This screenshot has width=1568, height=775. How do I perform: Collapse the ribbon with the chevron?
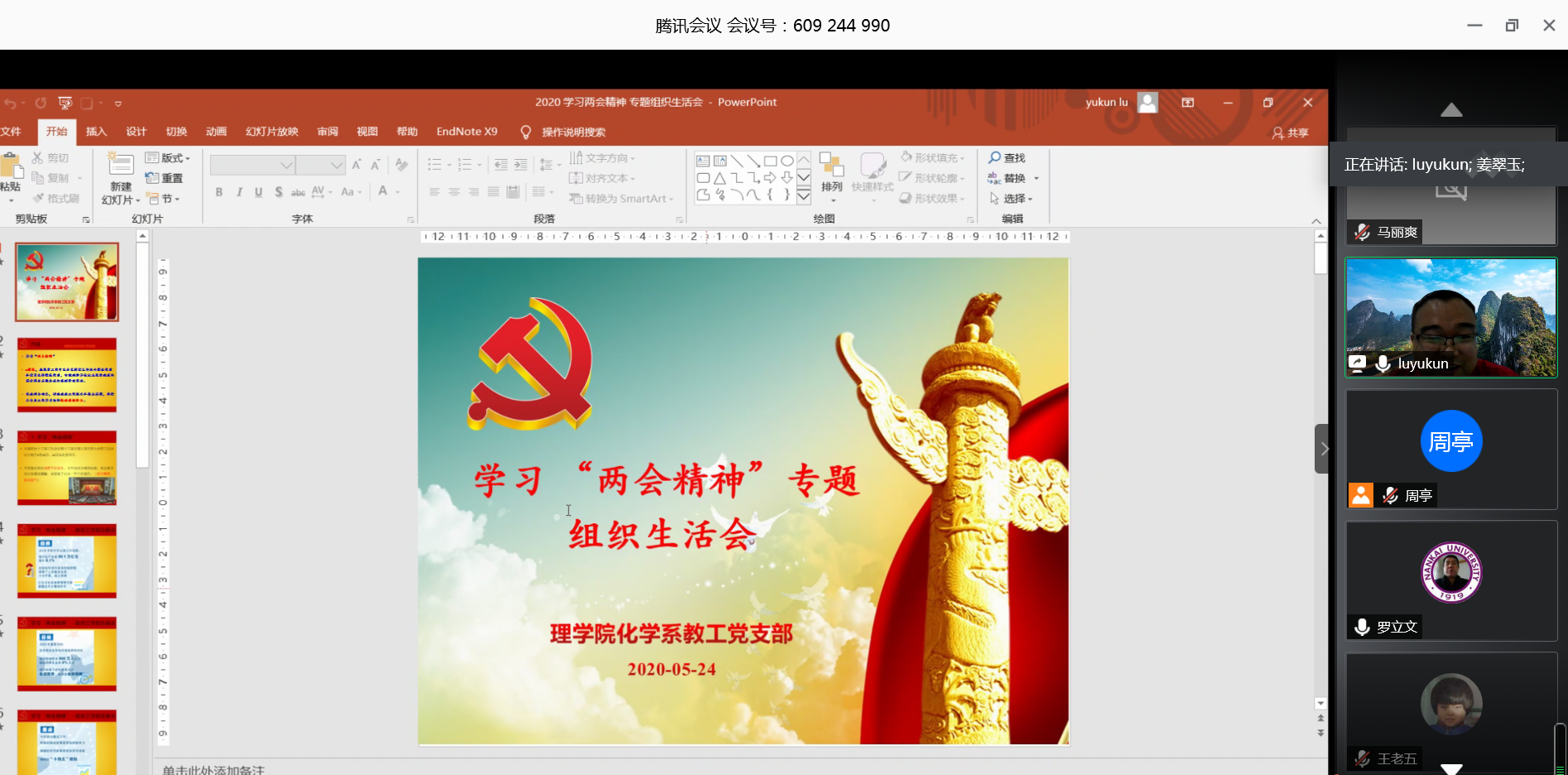1316,220
